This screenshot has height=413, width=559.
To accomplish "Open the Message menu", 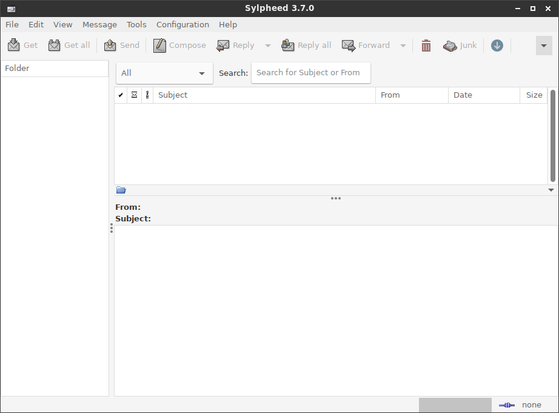I will pyautogui.click(x=99, y=25).
